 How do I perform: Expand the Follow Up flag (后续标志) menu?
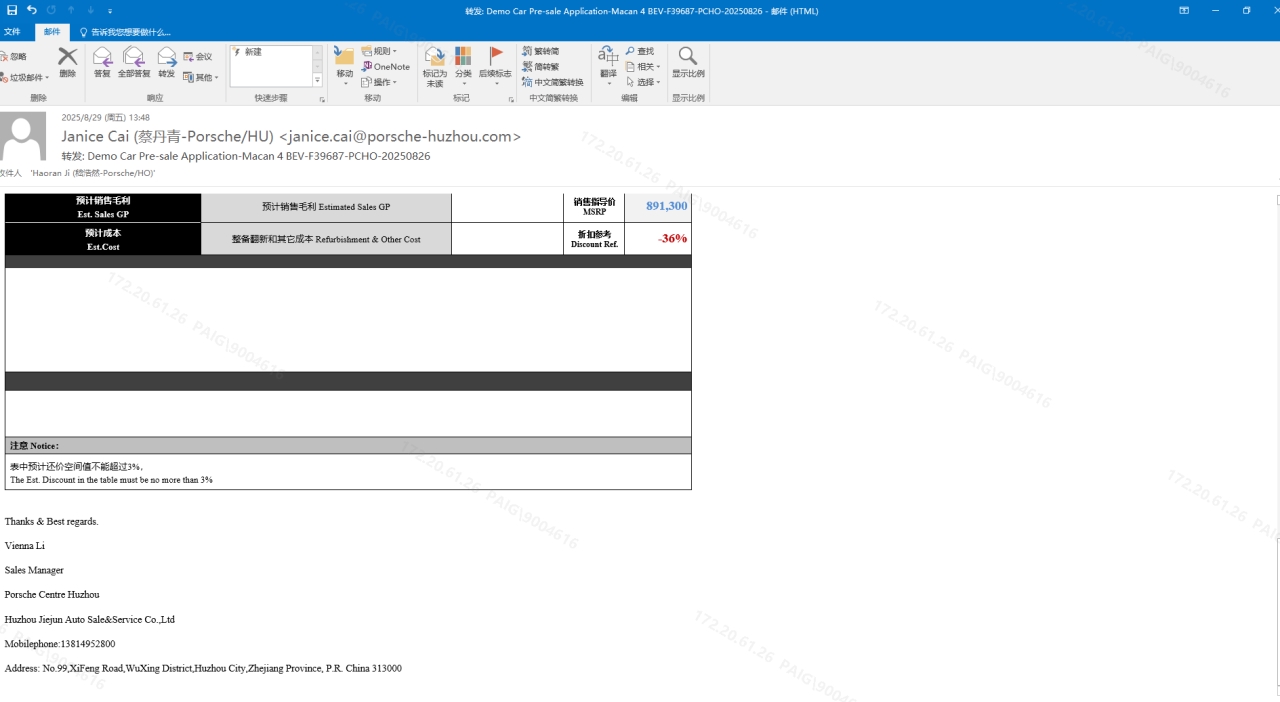(495, 66)
